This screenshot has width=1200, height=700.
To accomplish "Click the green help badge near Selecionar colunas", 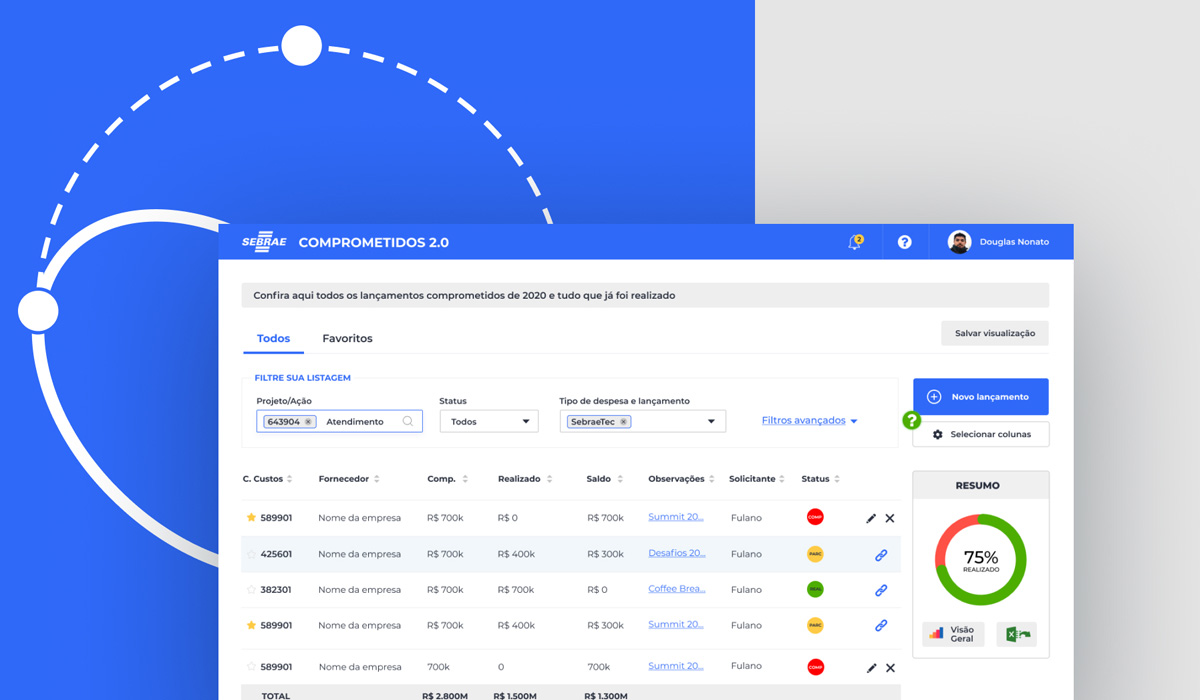I will point(911,421).
